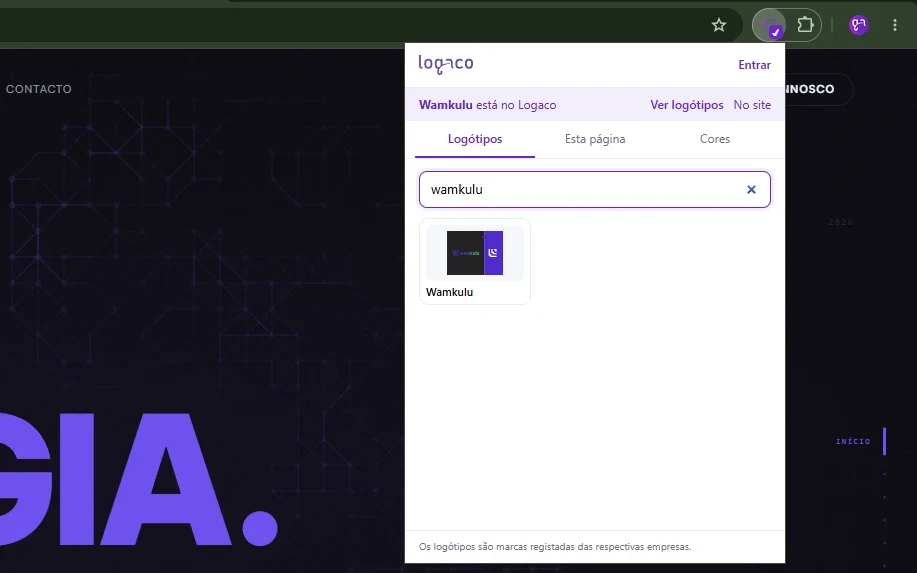Click the Wamkulu card label
This screenshot has width=917, height=573.
click(449, 292)
